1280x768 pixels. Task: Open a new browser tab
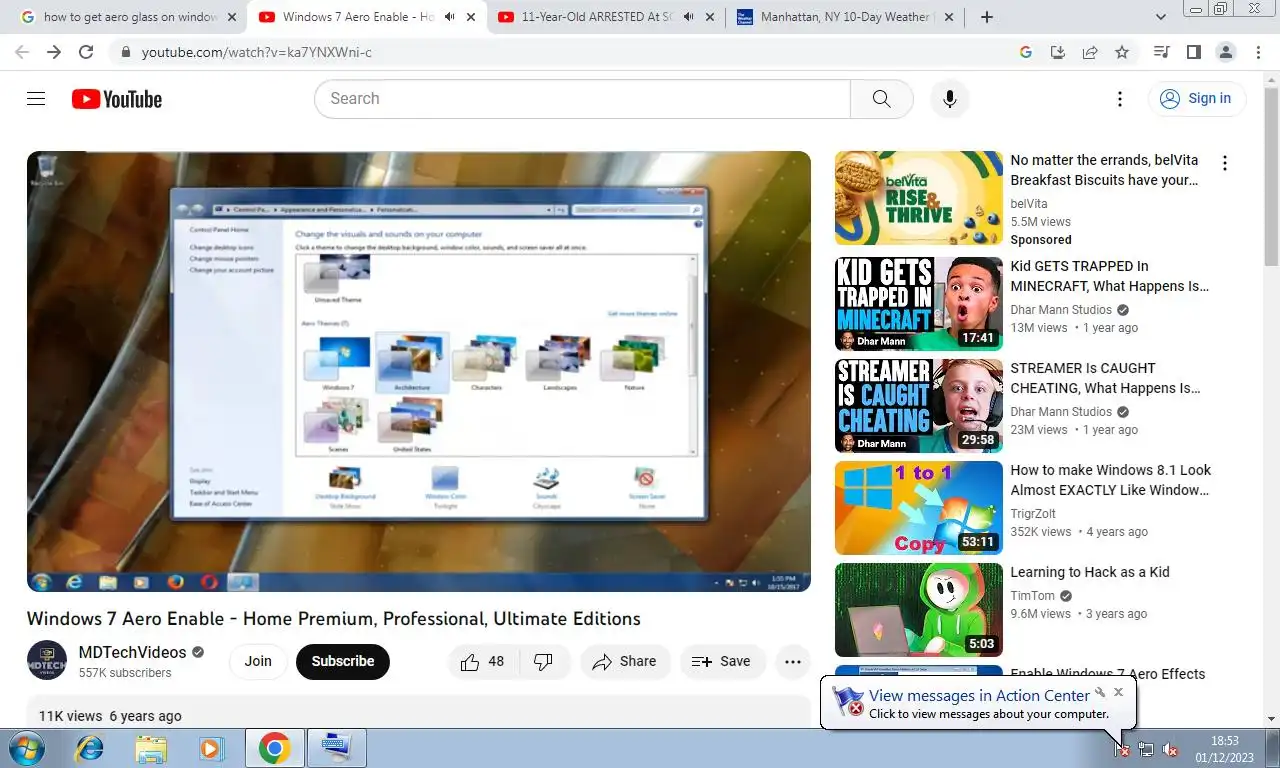click(987, 17)
